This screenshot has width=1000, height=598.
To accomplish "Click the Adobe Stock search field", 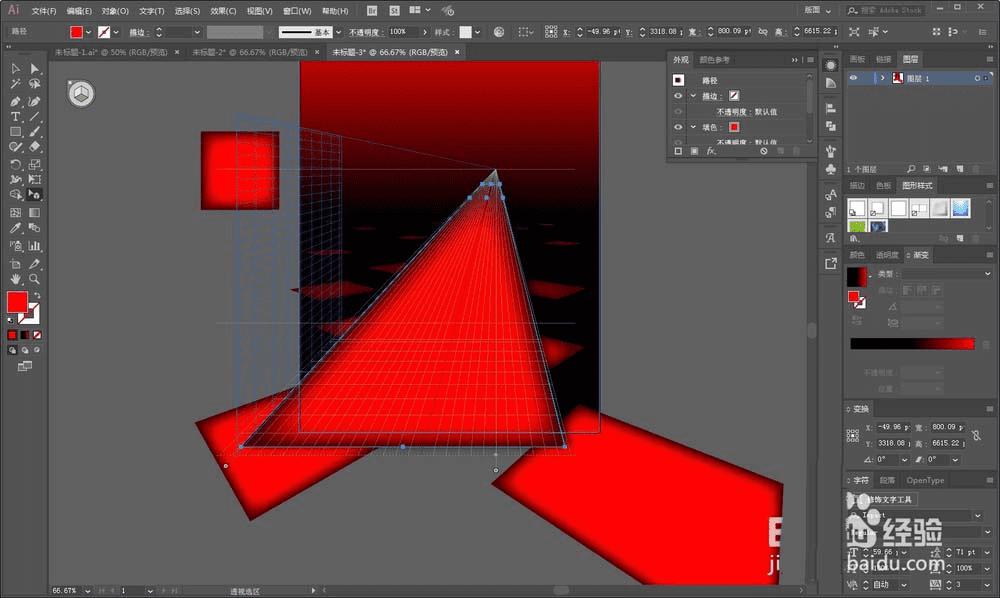I will tap(885, 10).
